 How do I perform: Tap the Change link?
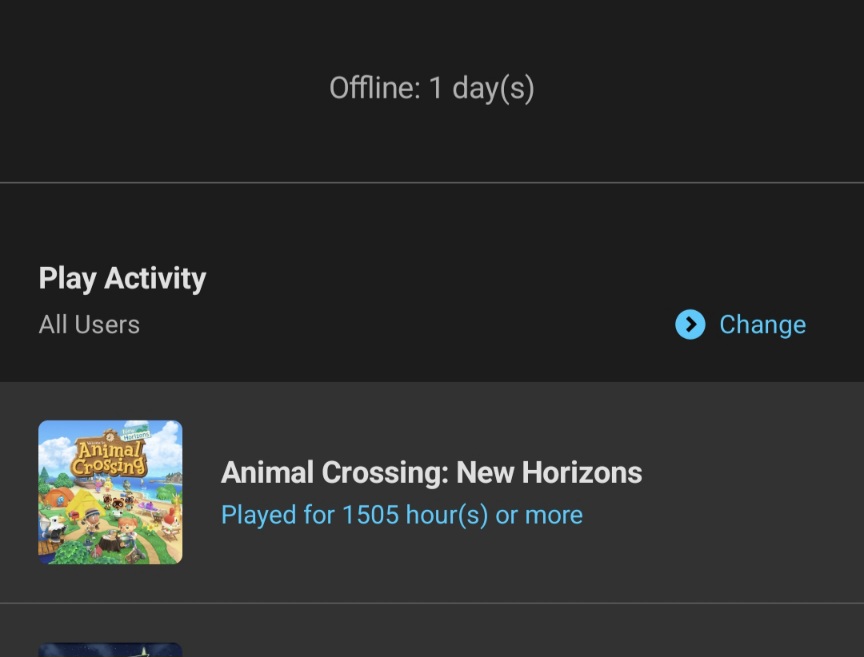tap(762, 325)
